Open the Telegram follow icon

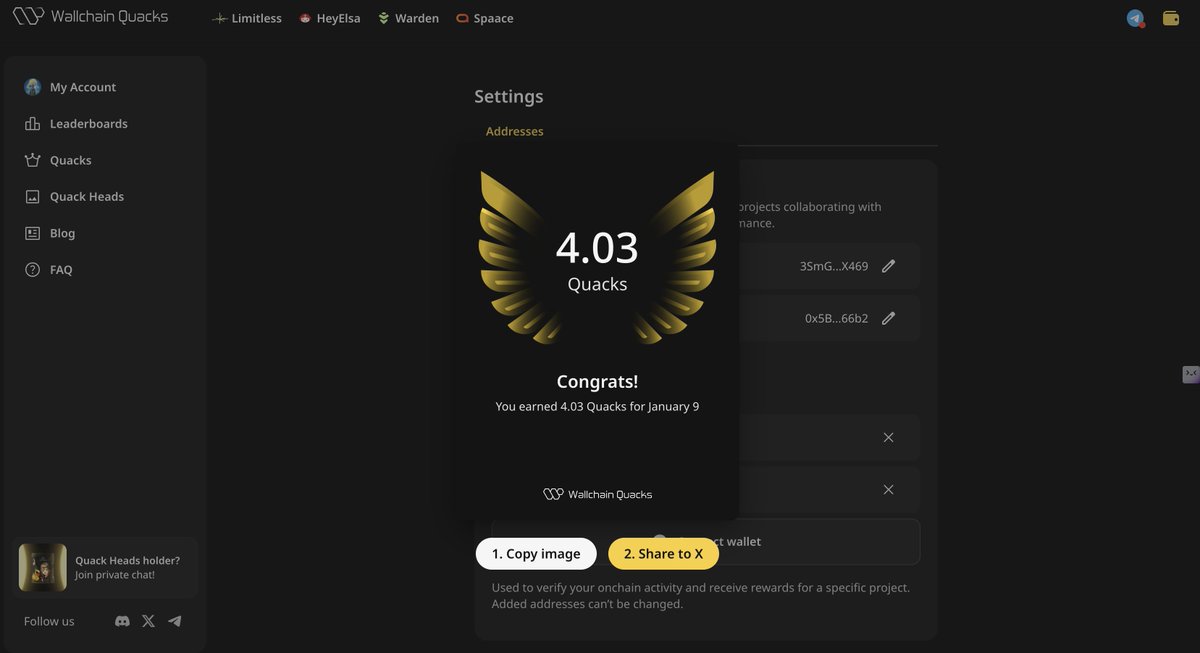tap(175, 621)
